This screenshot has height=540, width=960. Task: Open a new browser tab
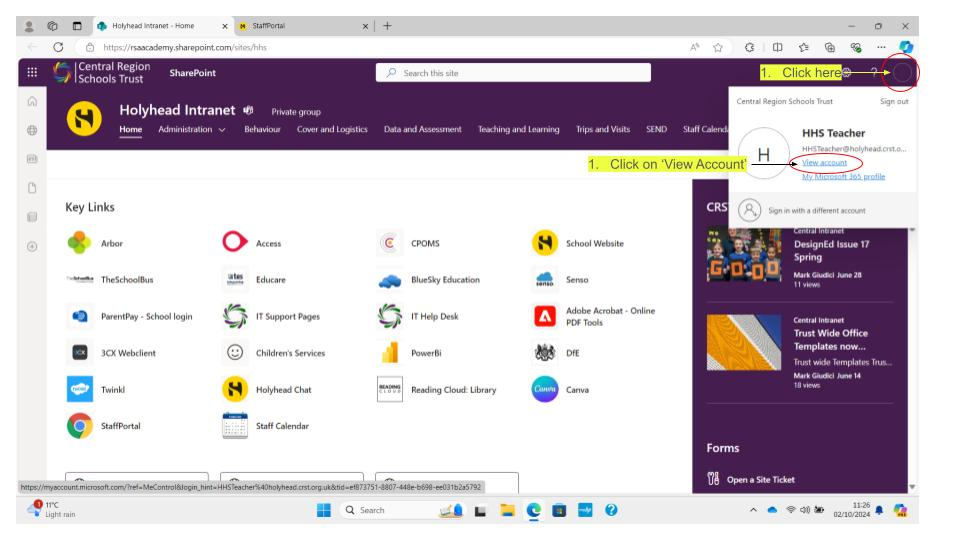pyautogui.click(x=387, y=26)
